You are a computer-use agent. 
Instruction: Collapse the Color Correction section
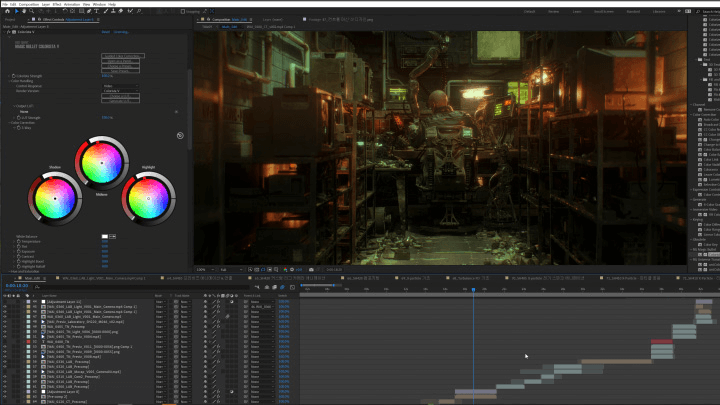9,123
